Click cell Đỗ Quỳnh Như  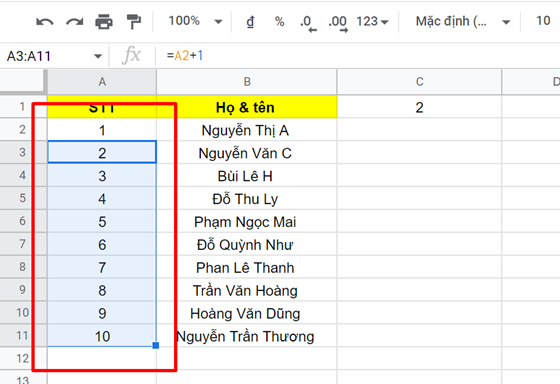point(247,244)
